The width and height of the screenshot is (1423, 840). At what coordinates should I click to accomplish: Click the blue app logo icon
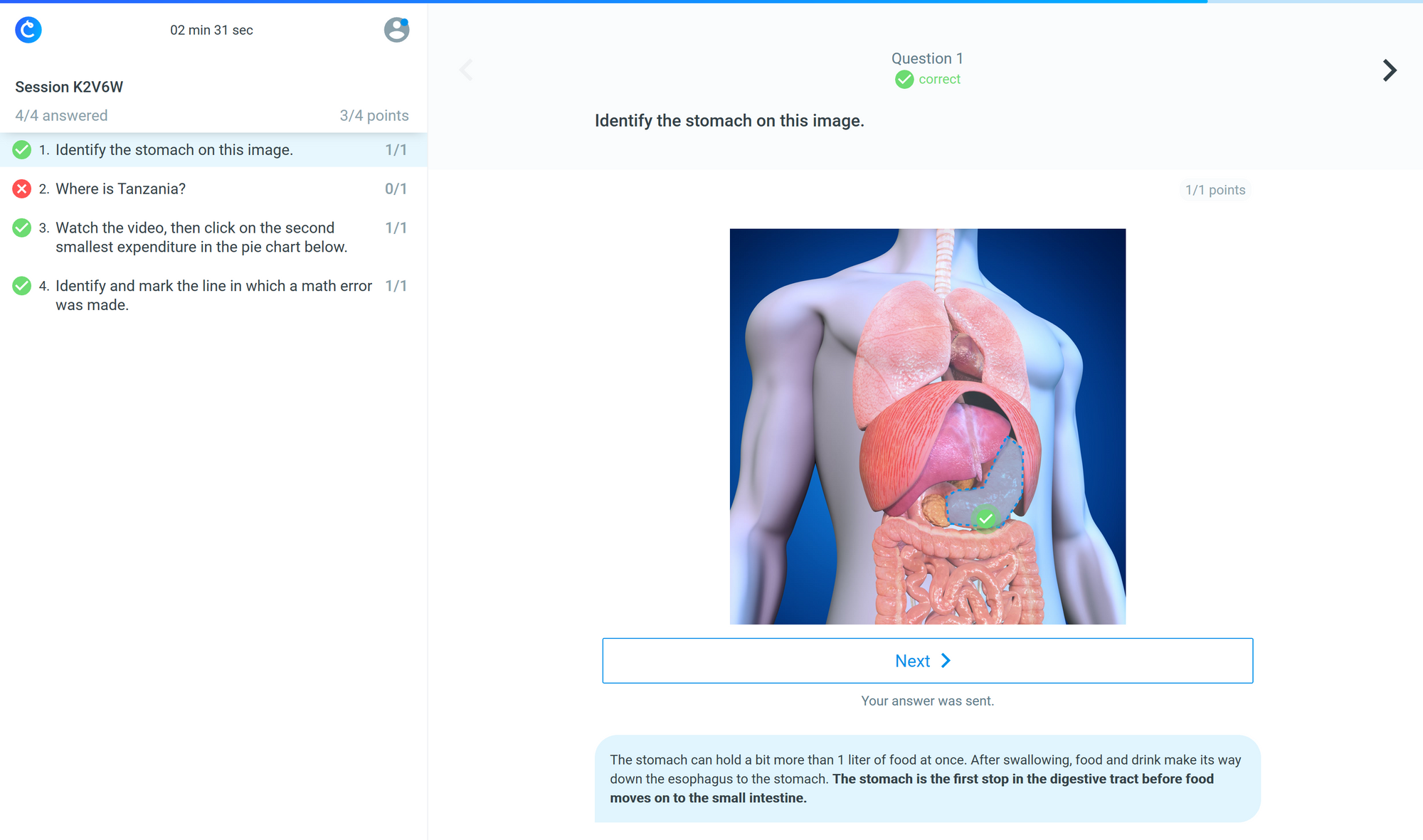pos(28,30)
